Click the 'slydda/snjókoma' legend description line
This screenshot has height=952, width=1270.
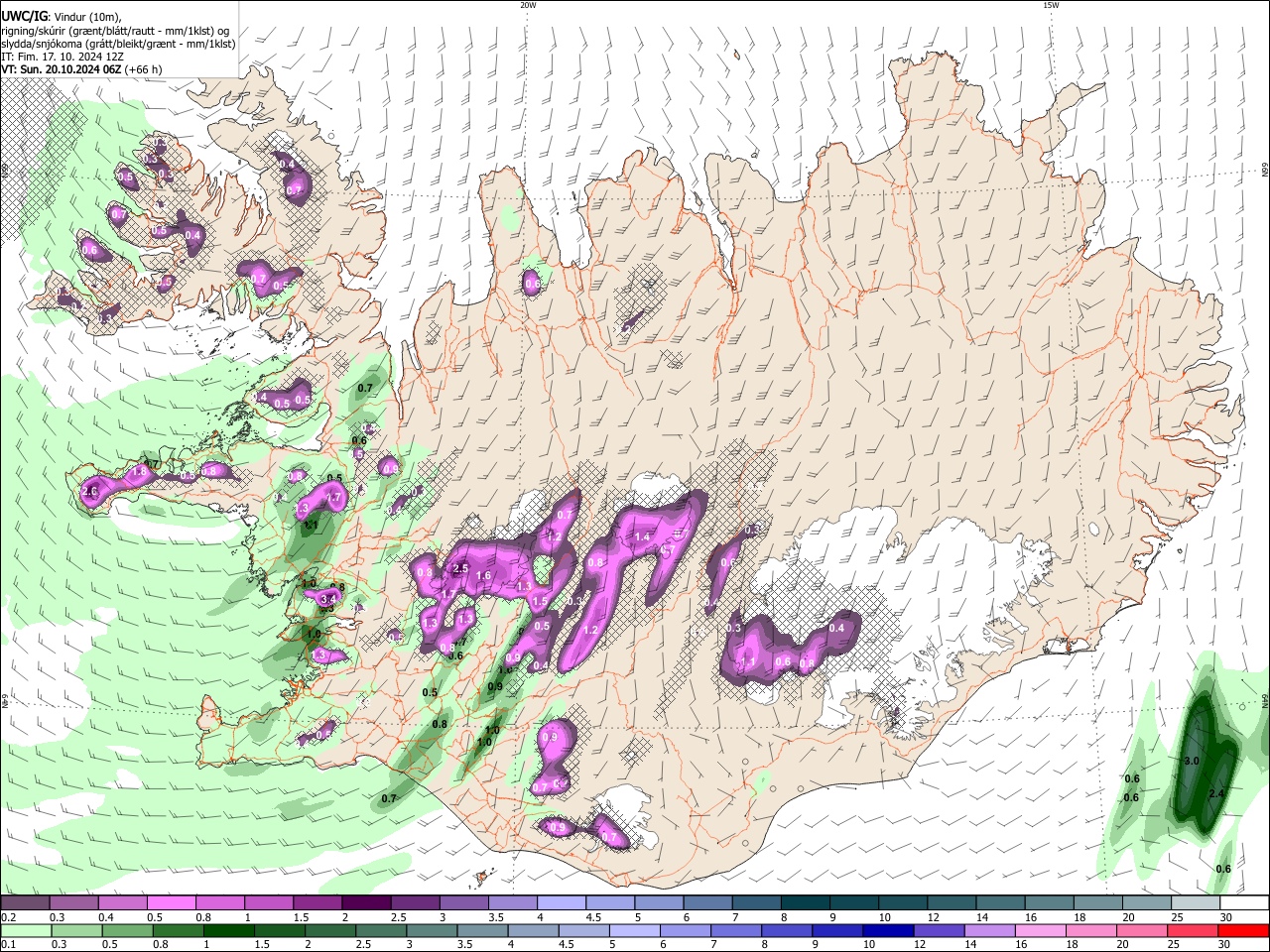tap(118, 44)
